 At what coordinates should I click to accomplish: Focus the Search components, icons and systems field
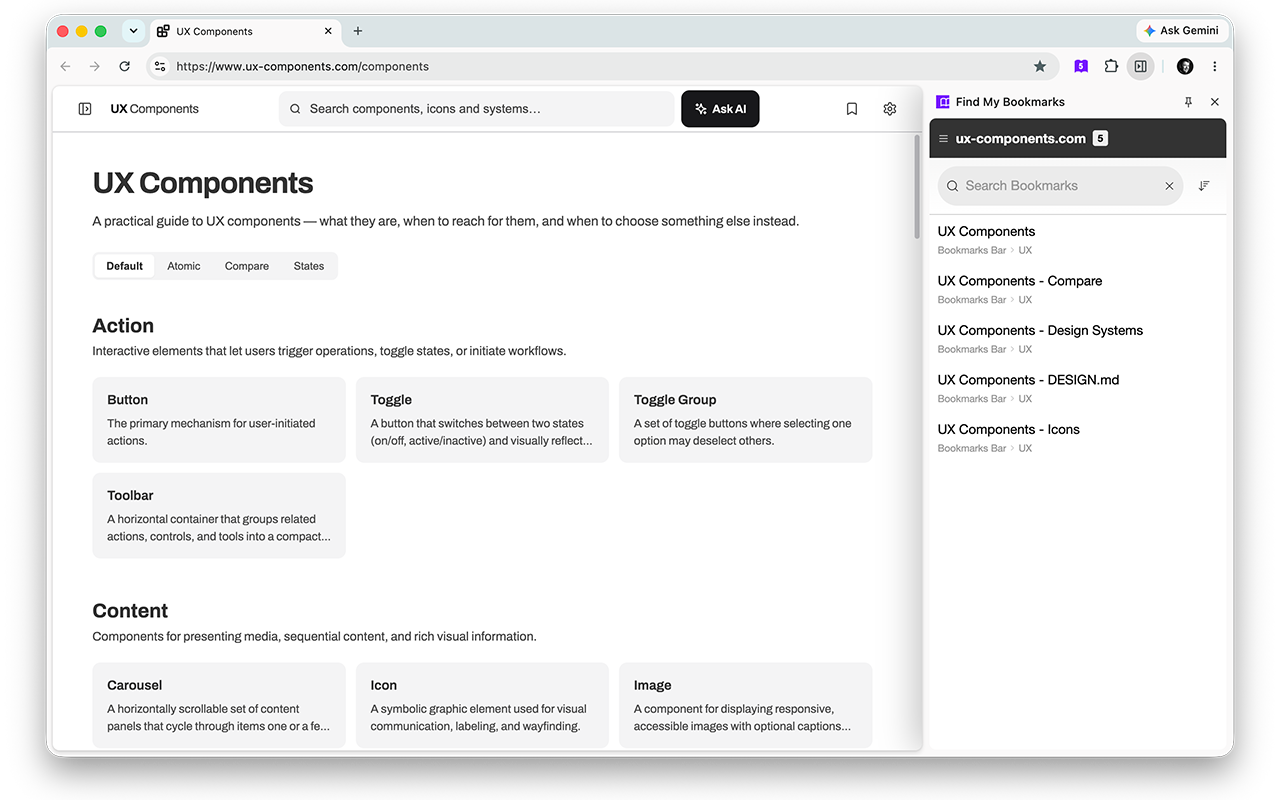coord(477,109)
